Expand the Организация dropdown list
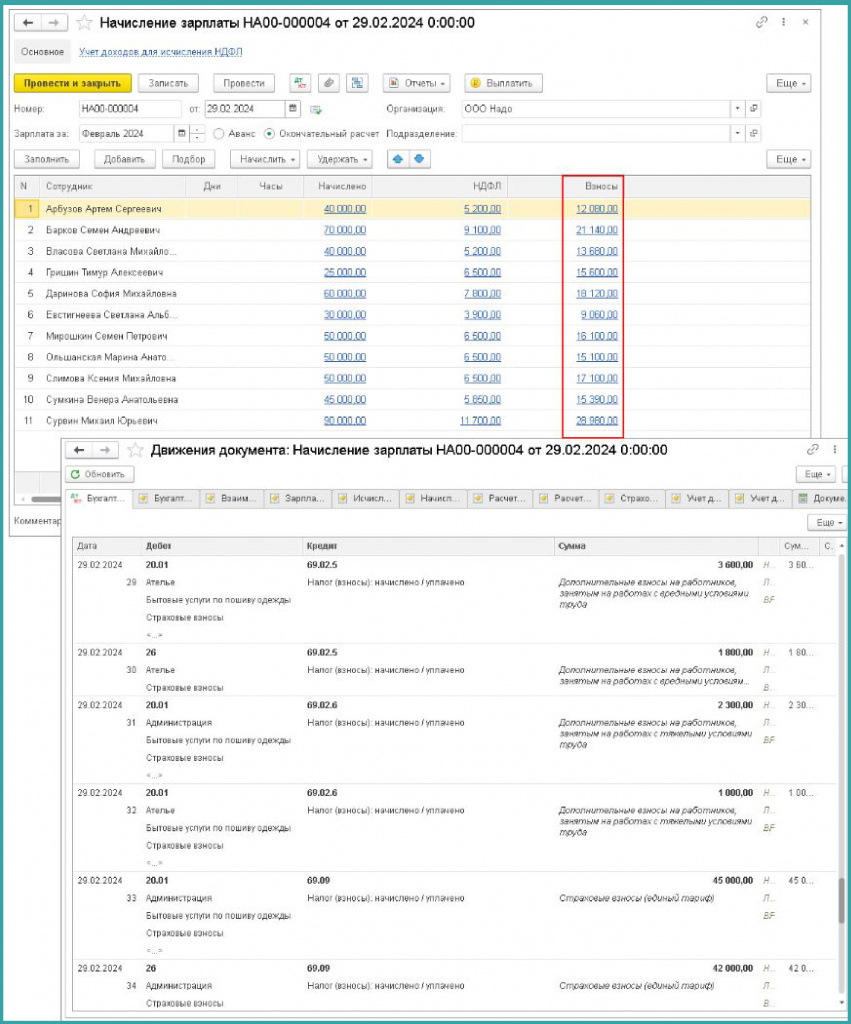This screenshot has width=851, height=1024. 737,108
